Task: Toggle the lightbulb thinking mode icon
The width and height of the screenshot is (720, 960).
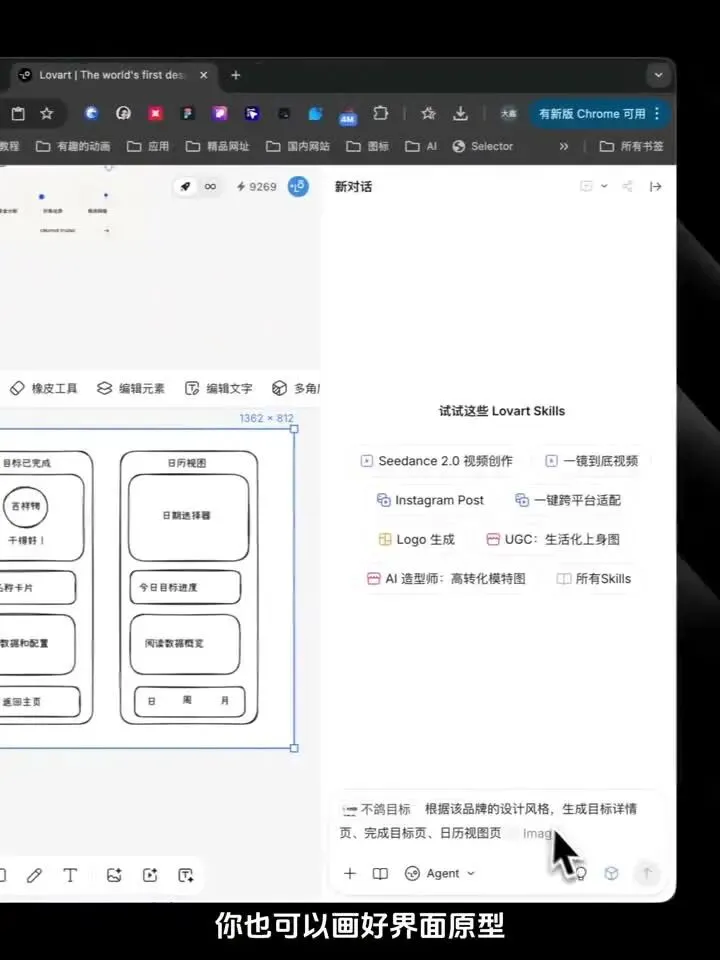Action: click(582, 874)
